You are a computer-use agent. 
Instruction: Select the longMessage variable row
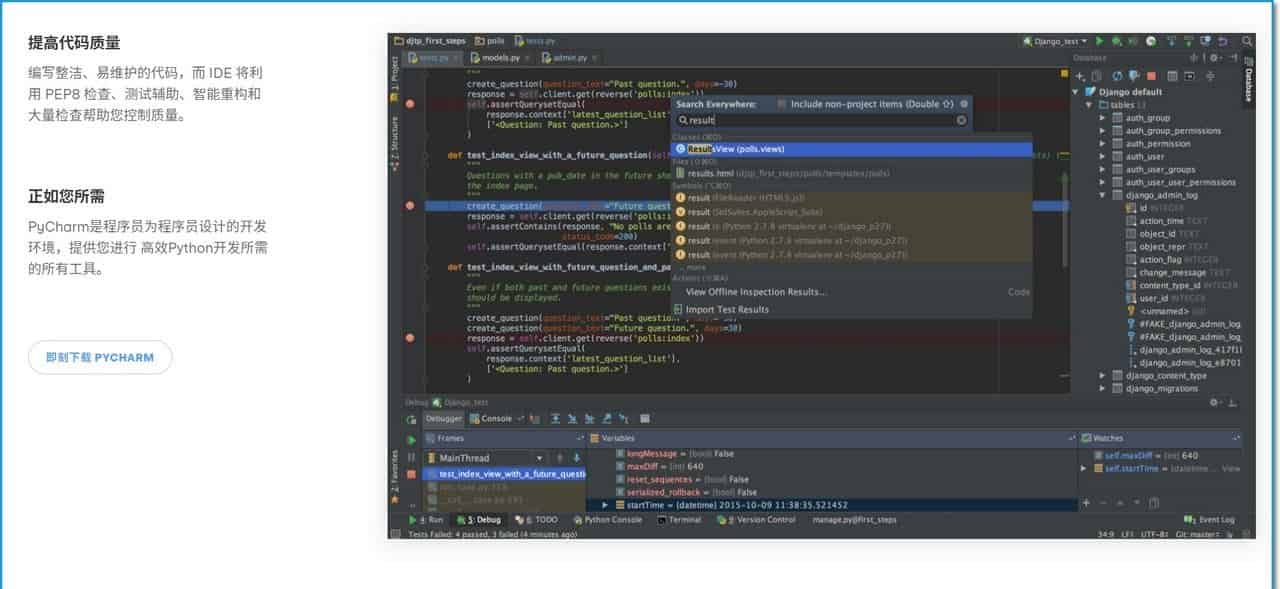[674, 454]
